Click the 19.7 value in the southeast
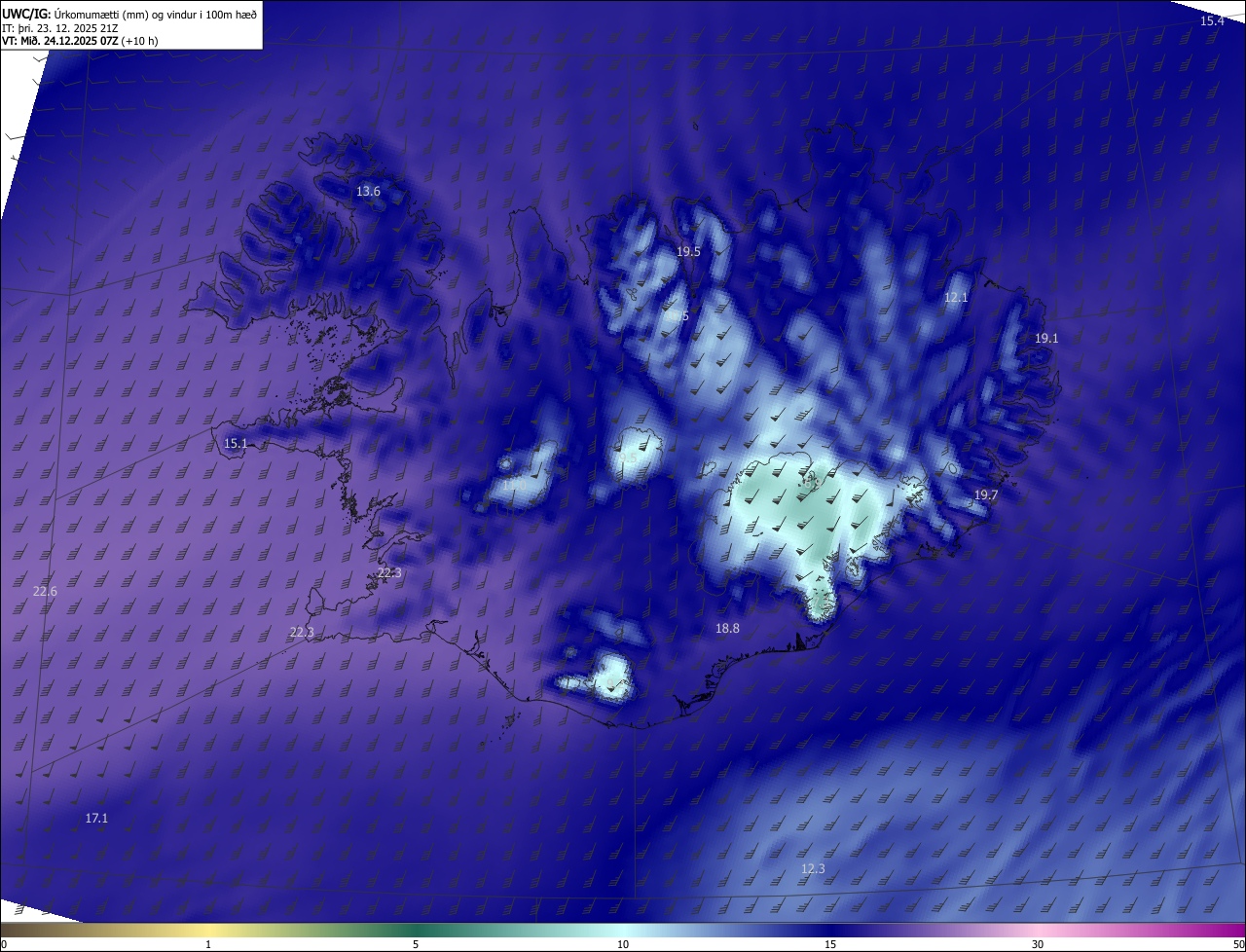The height and width of the screenshot is (952, 1246). click(x=986, y=495)
